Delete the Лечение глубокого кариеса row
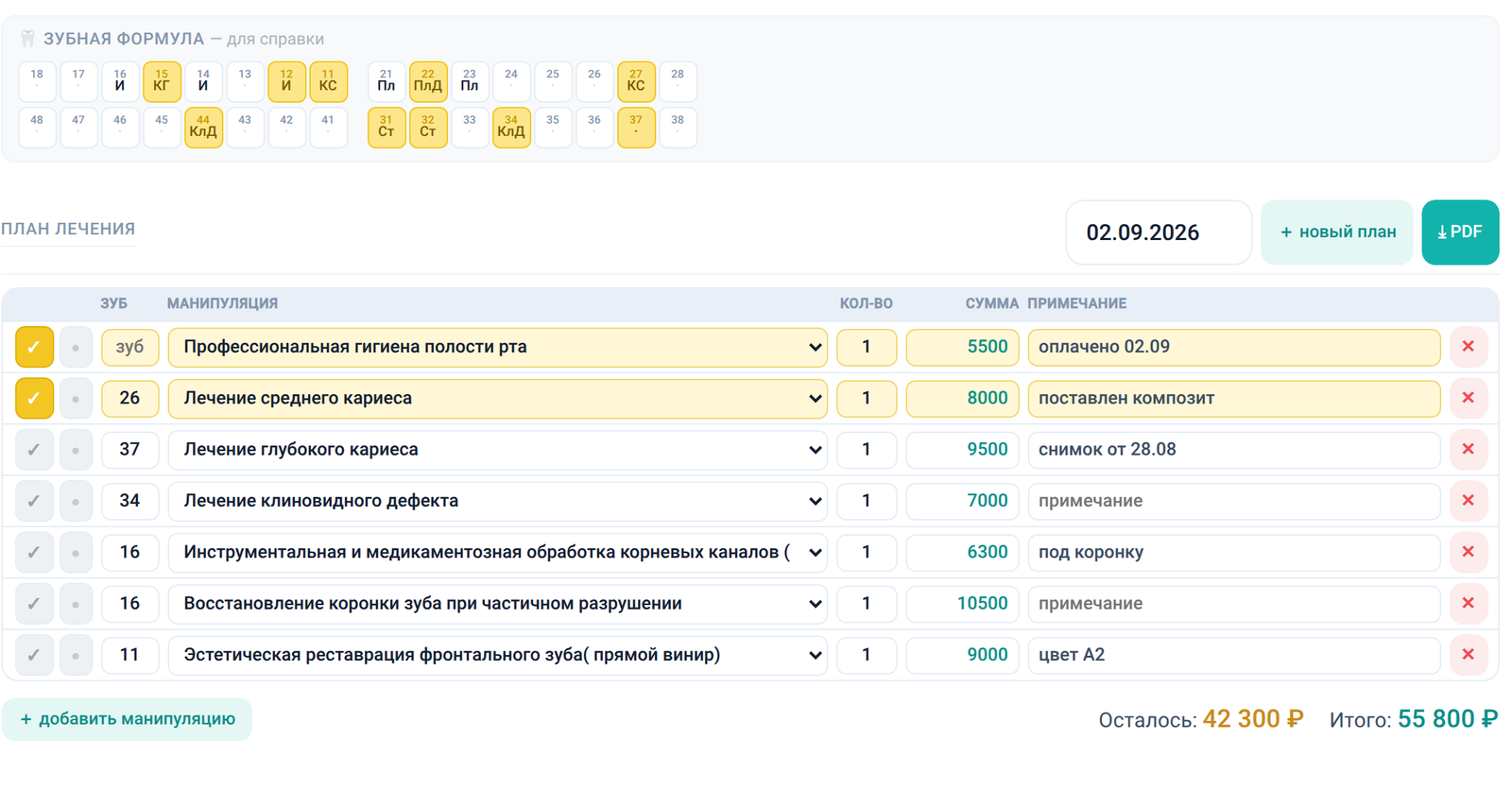 click(1468, 449)
